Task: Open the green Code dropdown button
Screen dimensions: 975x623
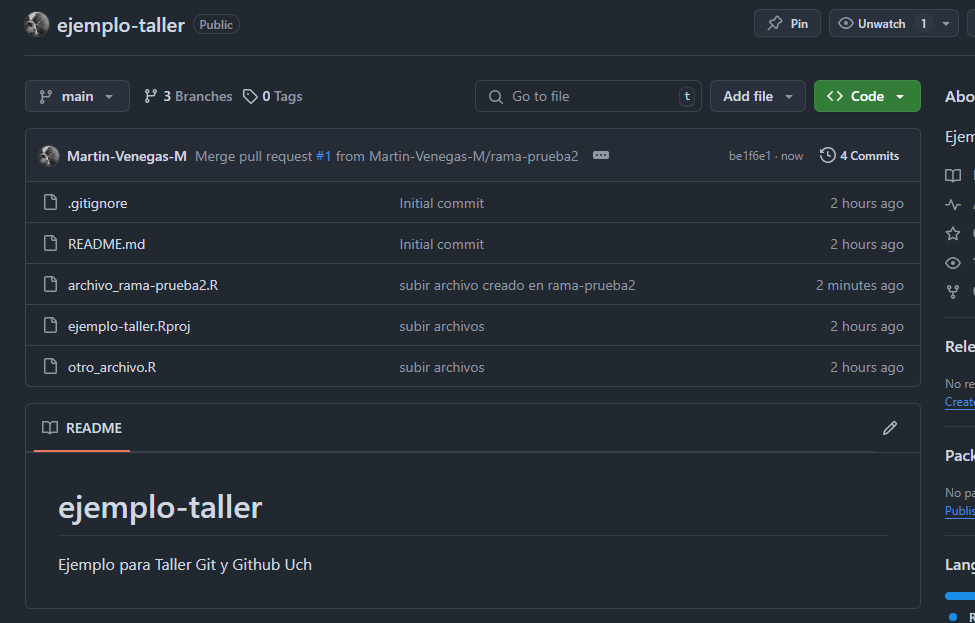Action: pyautogui.click(x=867, y=96)
